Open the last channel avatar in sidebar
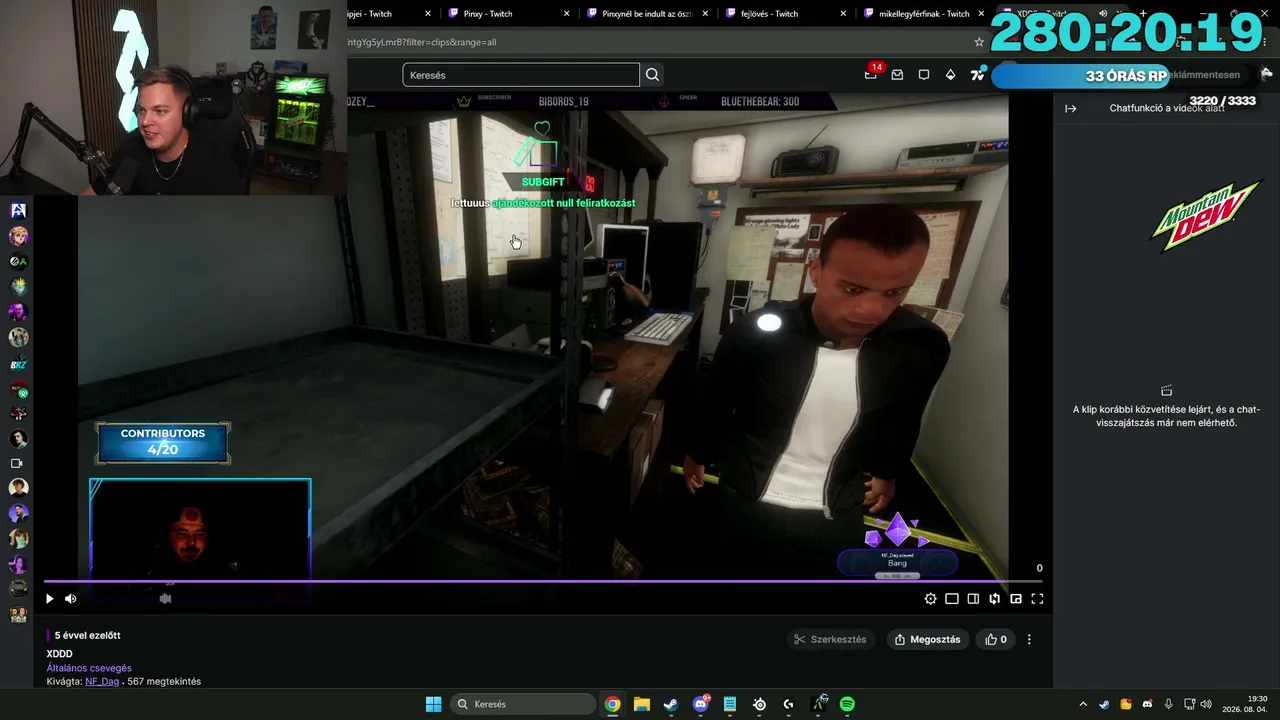This screenshot has width=1280, height=720. 18,615
